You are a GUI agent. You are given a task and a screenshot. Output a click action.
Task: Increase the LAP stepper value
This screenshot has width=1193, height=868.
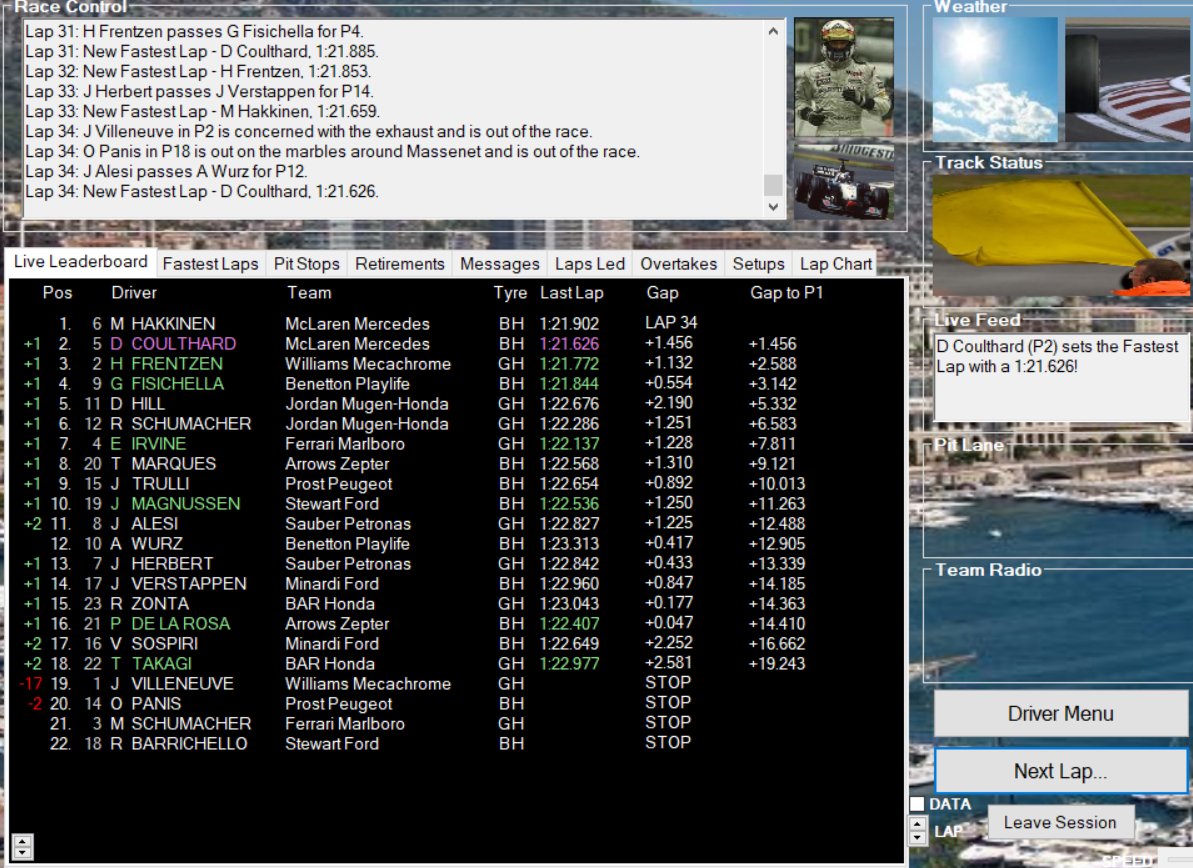918,824
